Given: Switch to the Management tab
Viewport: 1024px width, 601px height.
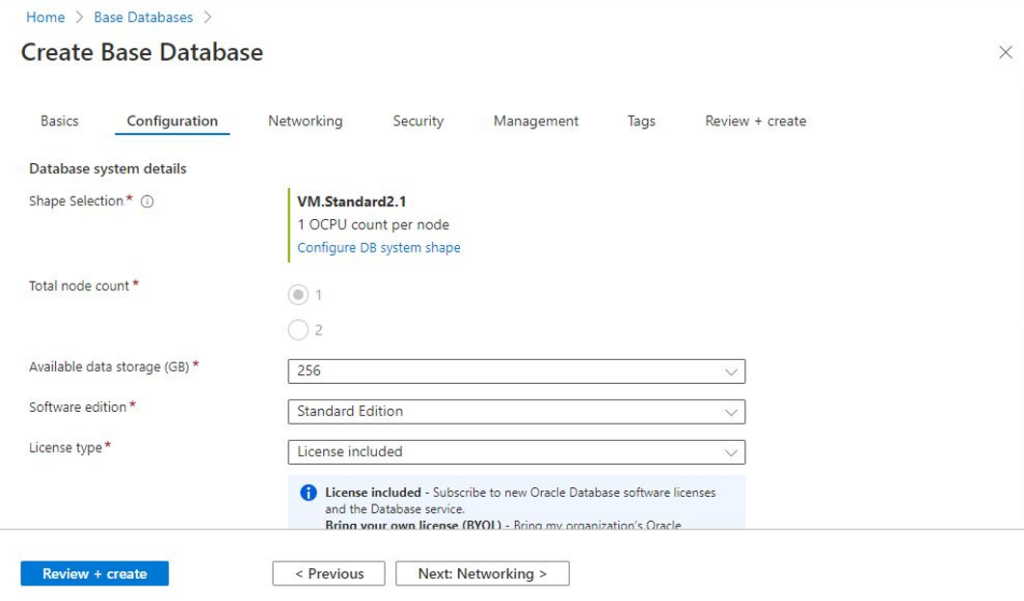Looking at the screenshot, I should pyautogui.click(x=535, y=120).
